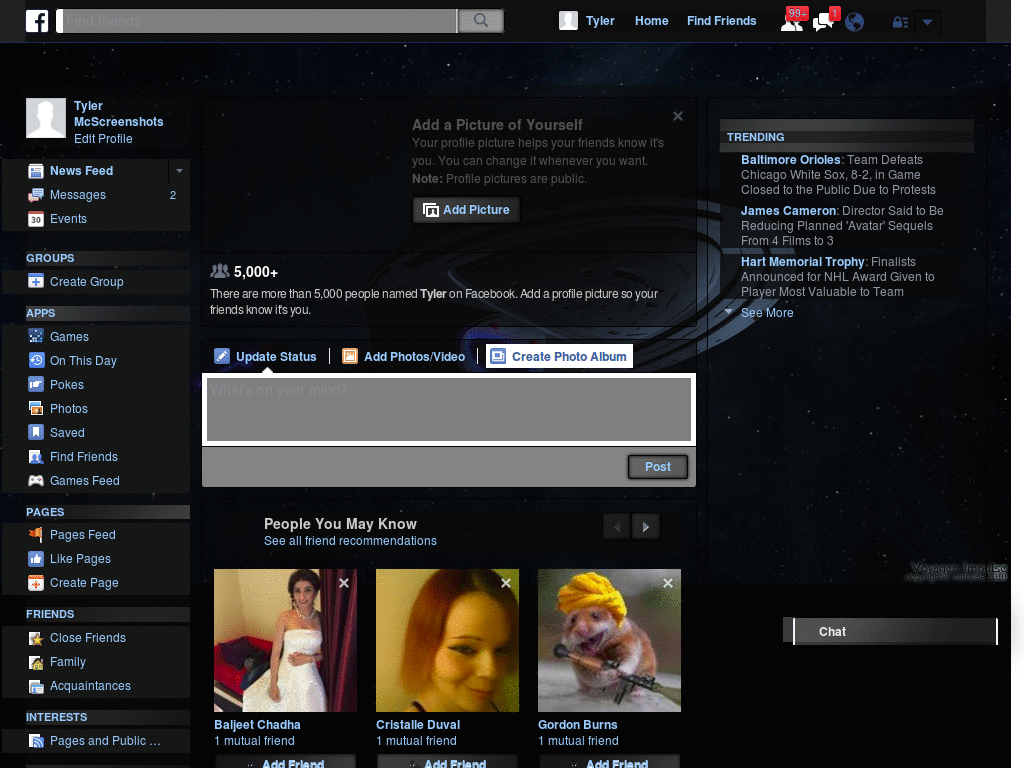Click the Events calendar icon

(36, 219)
